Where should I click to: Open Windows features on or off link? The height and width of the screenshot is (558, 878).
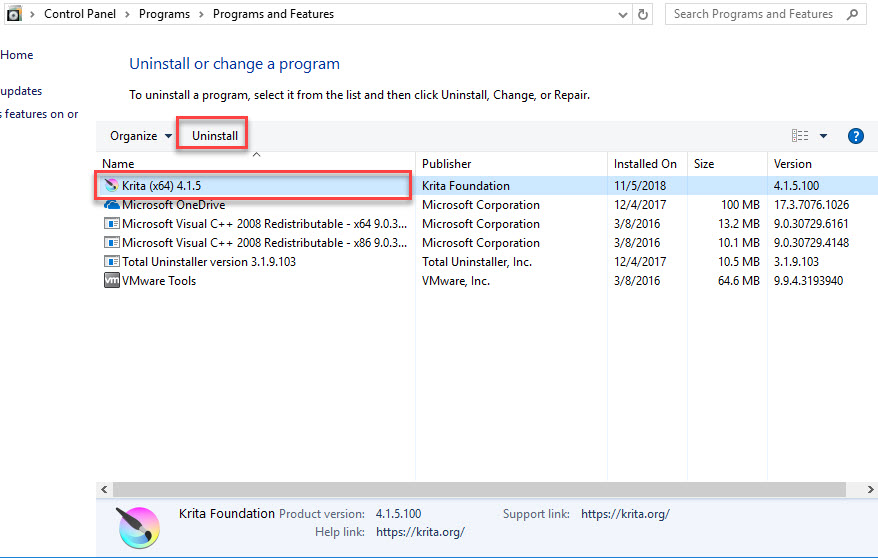tap(39, 114)
